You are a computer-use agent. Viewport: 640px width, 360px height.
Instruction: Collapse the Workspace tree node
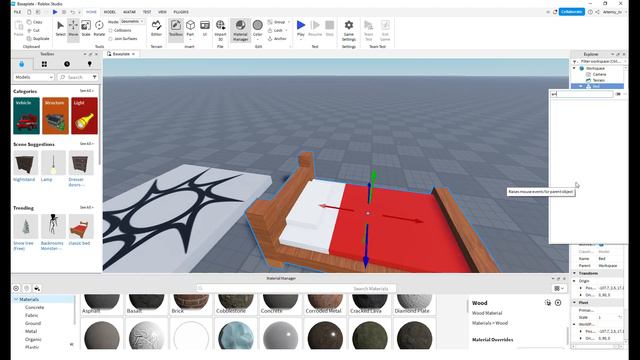(574, 68)
